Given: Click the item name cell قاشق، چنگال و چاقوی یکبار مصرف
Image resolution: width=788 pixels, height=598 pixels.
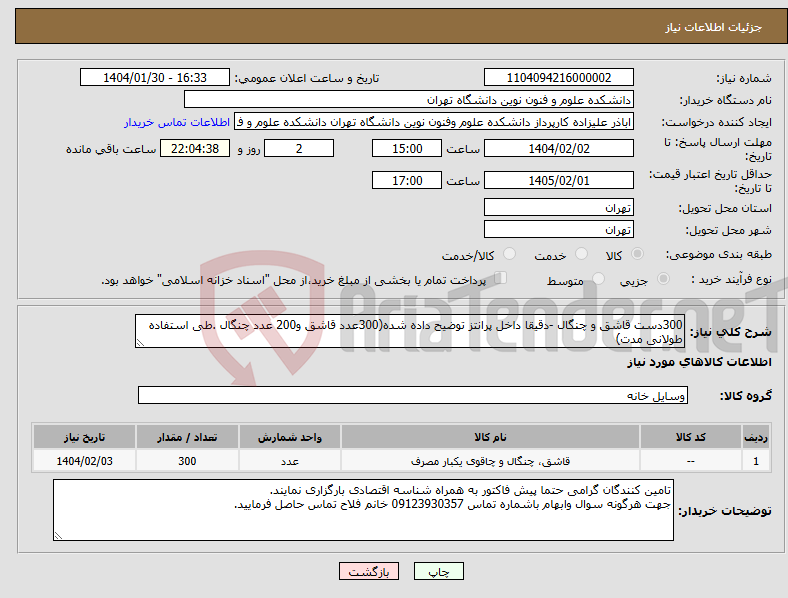Looking at the screenshot, I should pos(490,461).
